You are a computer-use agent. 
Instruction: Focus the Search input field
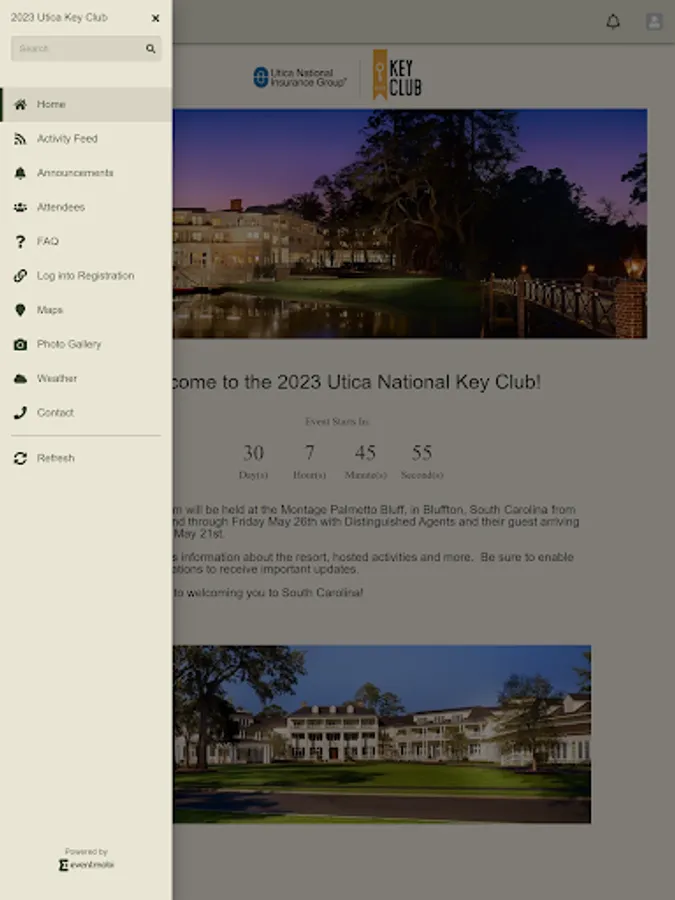(x=86, y=49)
